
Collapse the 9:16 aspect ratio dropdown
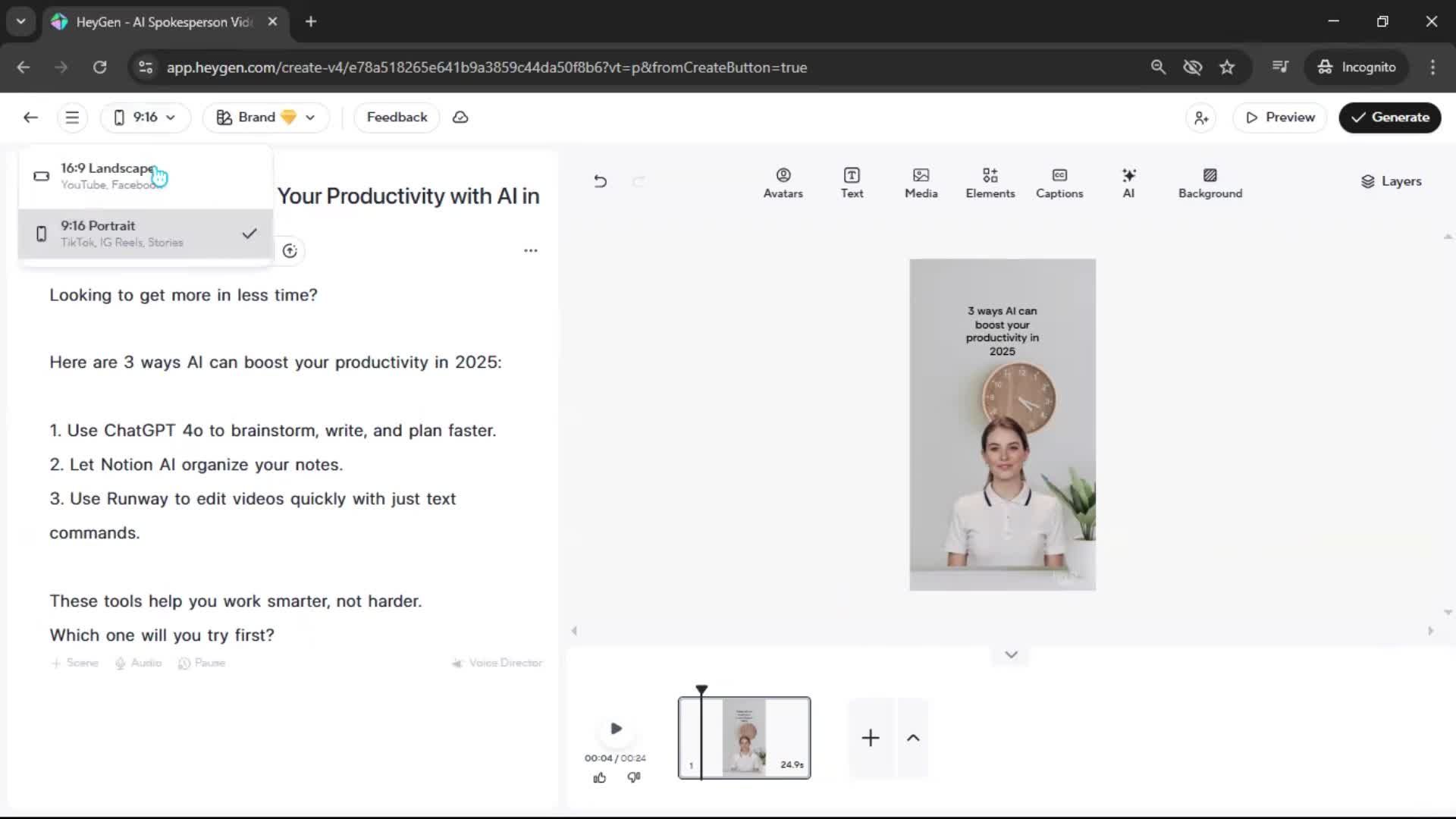coord(145,118)
